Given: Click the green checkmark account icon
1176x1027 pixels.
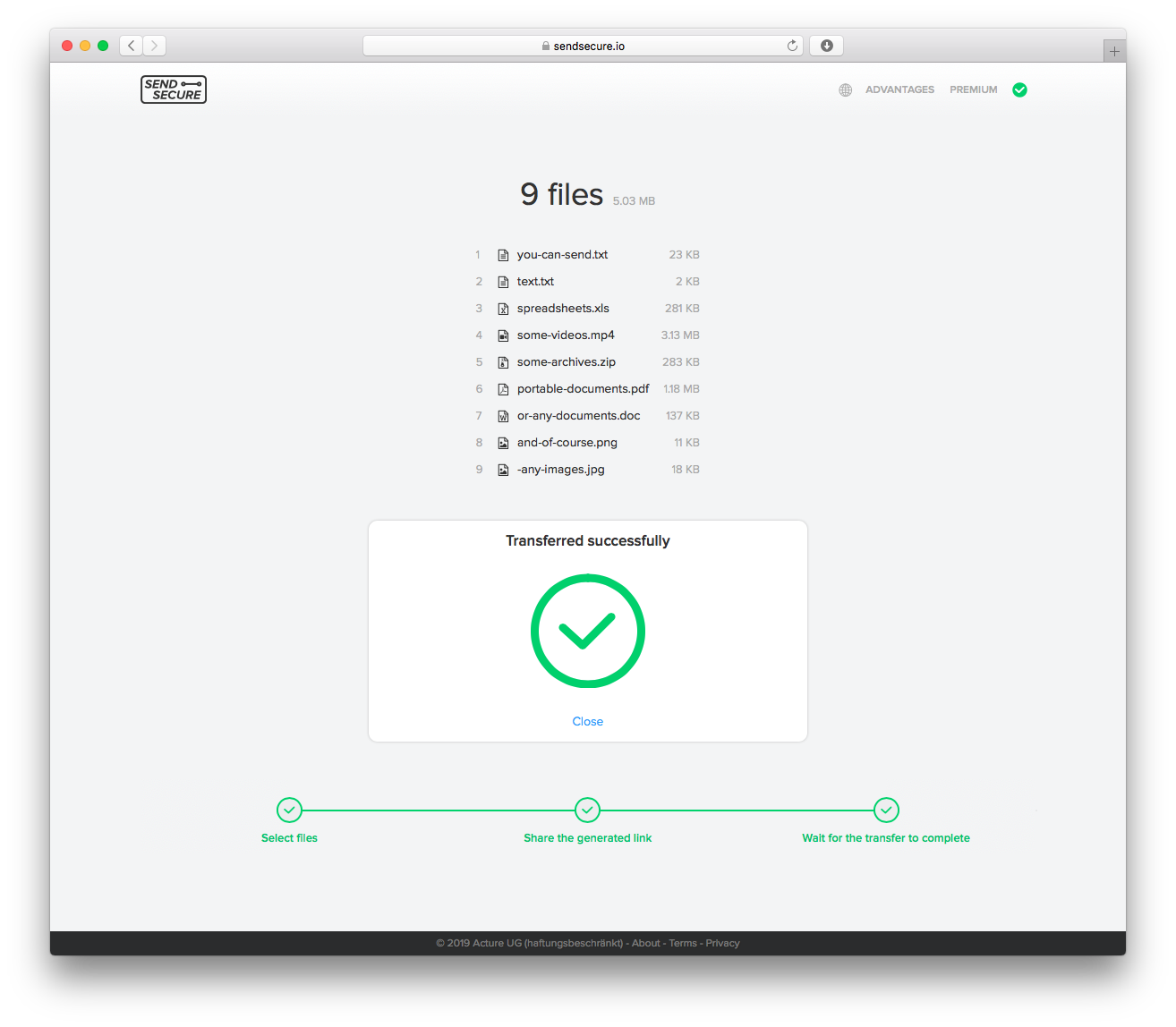Looking at the screenshot, I should tap(1019, 89).
